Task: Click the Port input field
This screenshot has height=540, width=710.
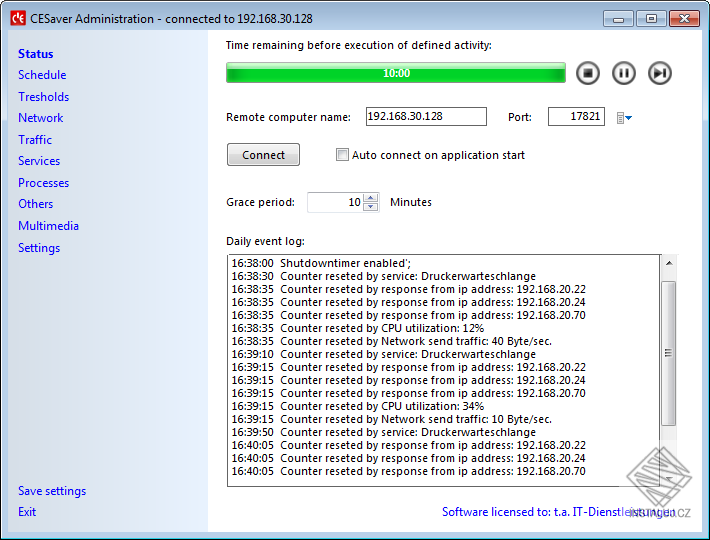Action: click(x=576, y=116)
